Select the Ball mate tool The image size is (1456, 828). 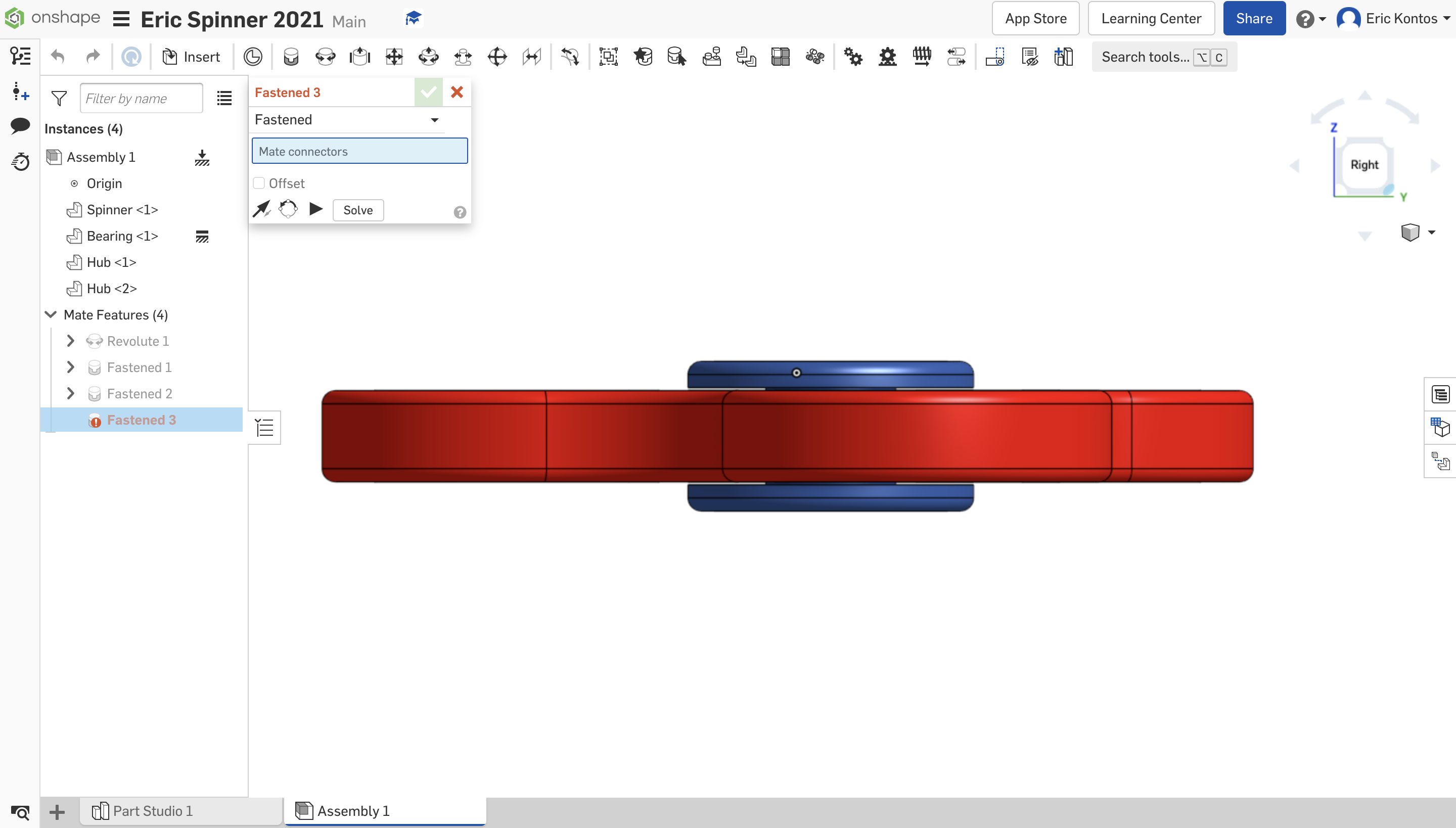coord(496,56)
